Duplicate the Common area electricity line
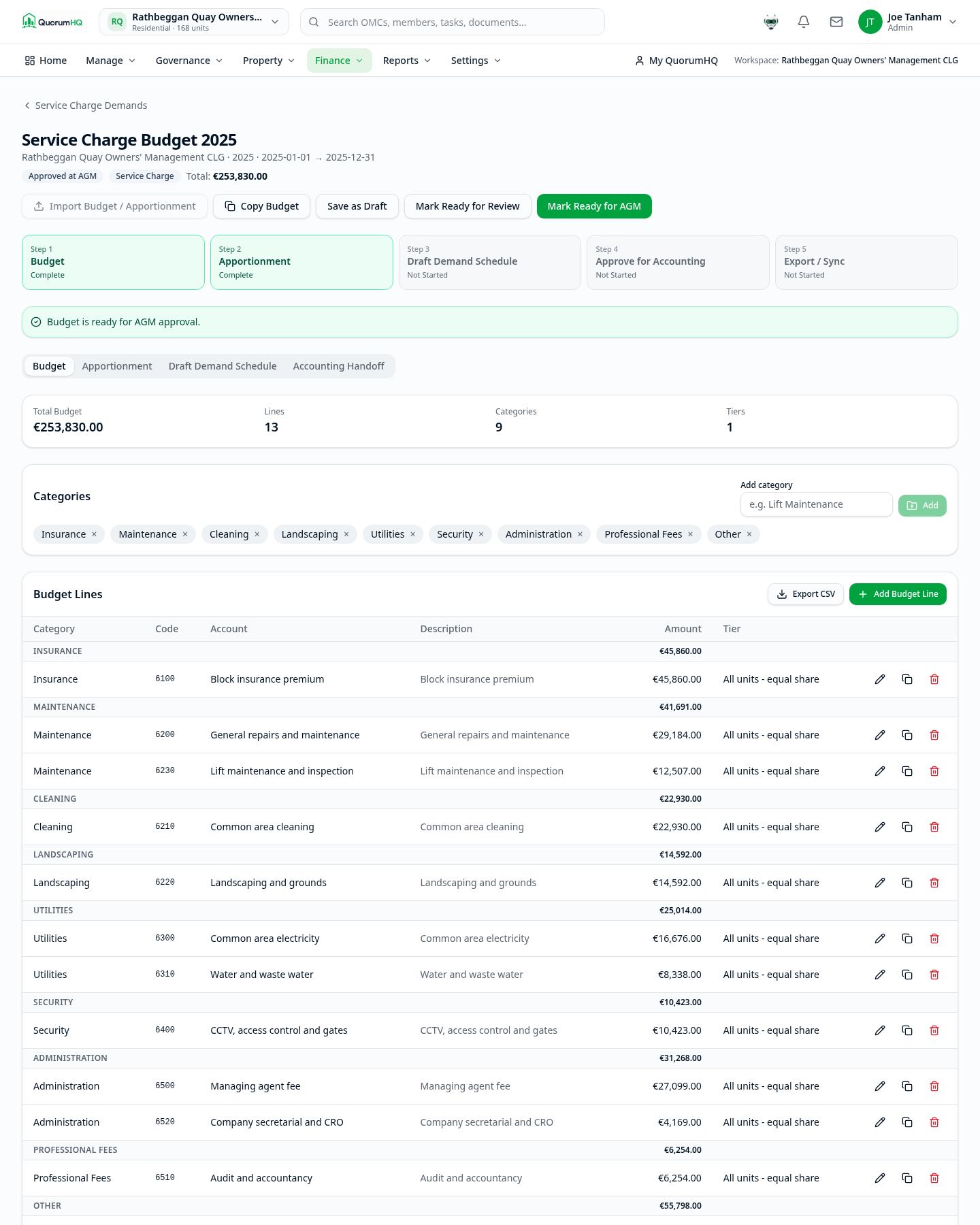This screenshot has height=1225, width=980. pos(907,938)
